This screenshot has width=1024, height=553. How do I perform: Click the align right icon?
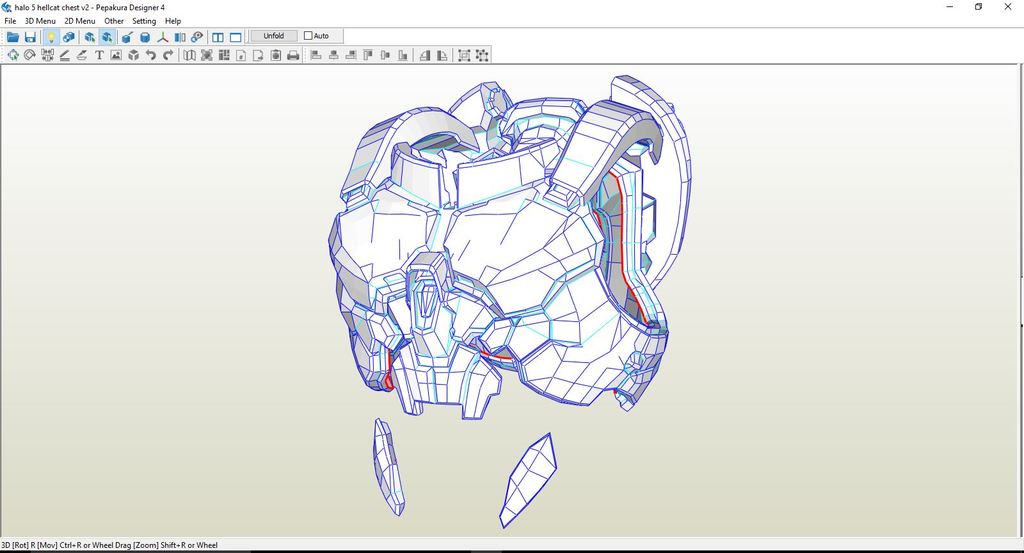pos(351,55)
